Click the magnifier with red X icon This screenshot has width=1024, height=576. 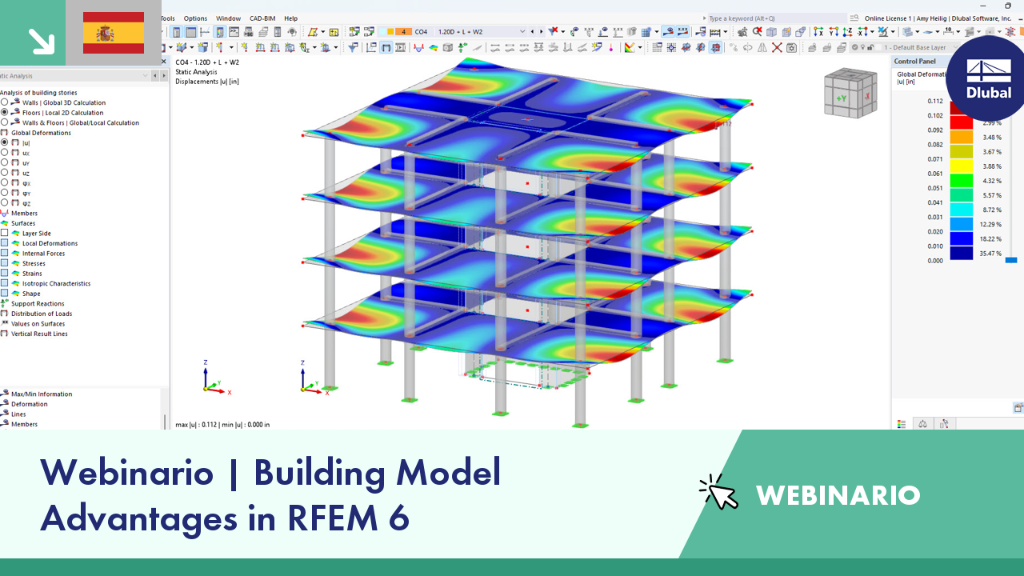[x=757, y=31]
